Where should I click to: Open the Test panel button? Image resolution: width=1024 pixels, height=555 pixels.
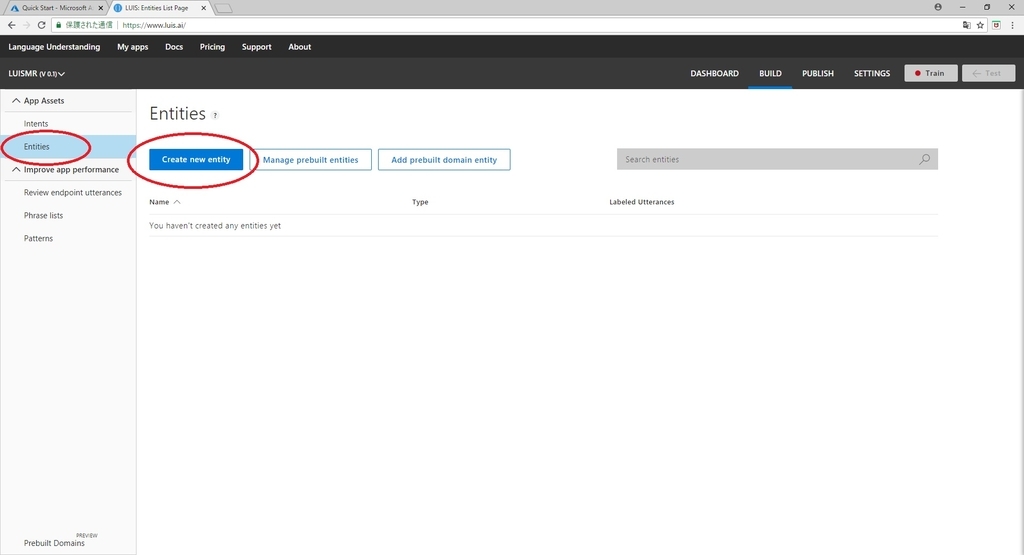click(988, 73)
